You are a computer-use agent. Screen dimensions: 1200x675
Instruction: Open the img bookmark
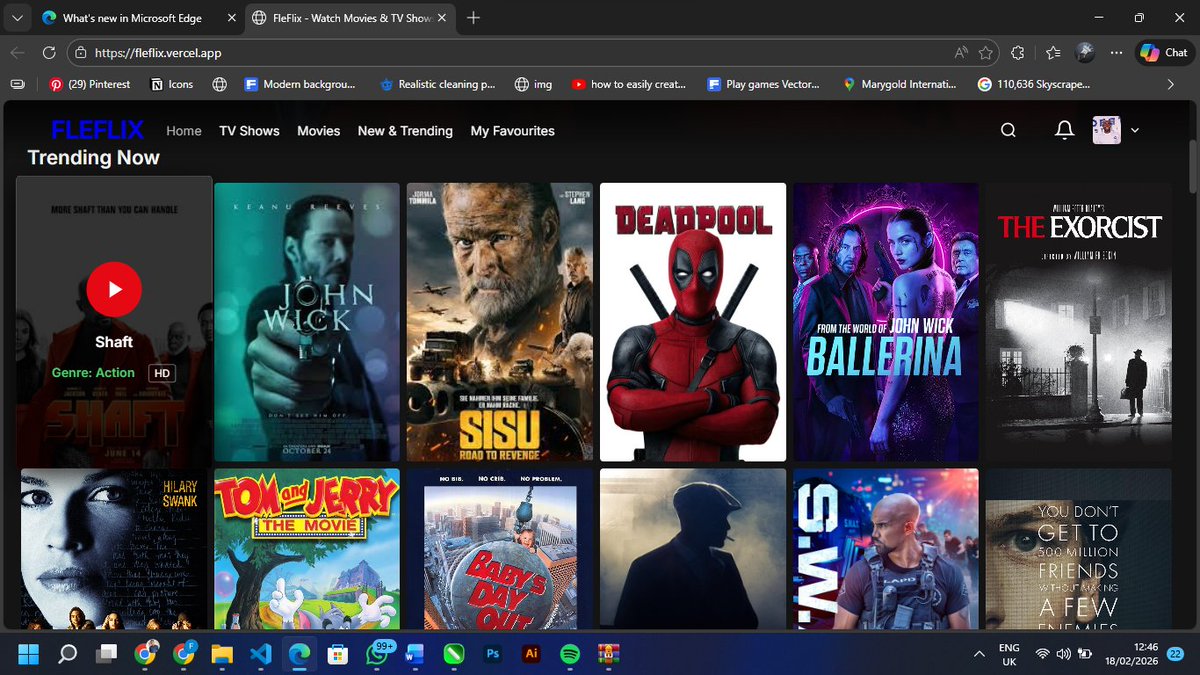pyautogui.click(x=534, y=85)
